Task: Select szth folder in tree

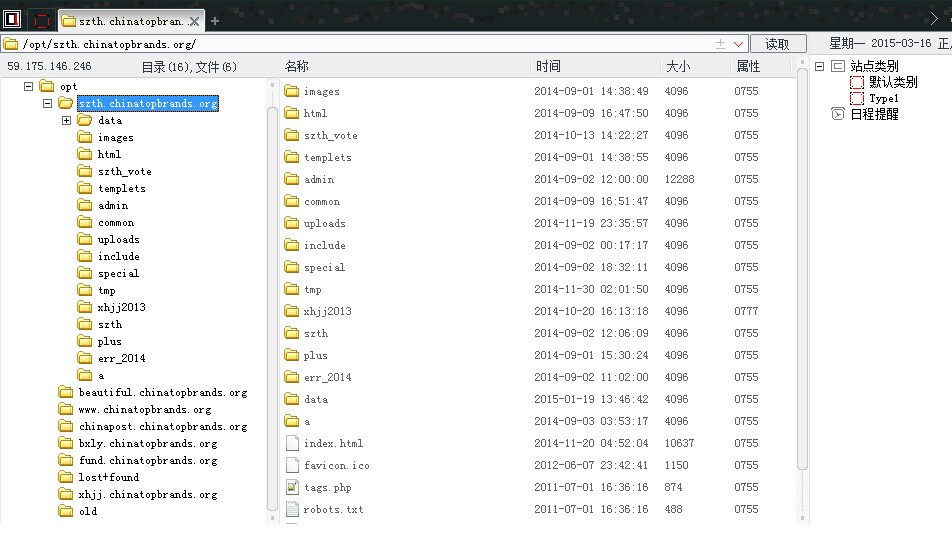Action: [110, 324]
